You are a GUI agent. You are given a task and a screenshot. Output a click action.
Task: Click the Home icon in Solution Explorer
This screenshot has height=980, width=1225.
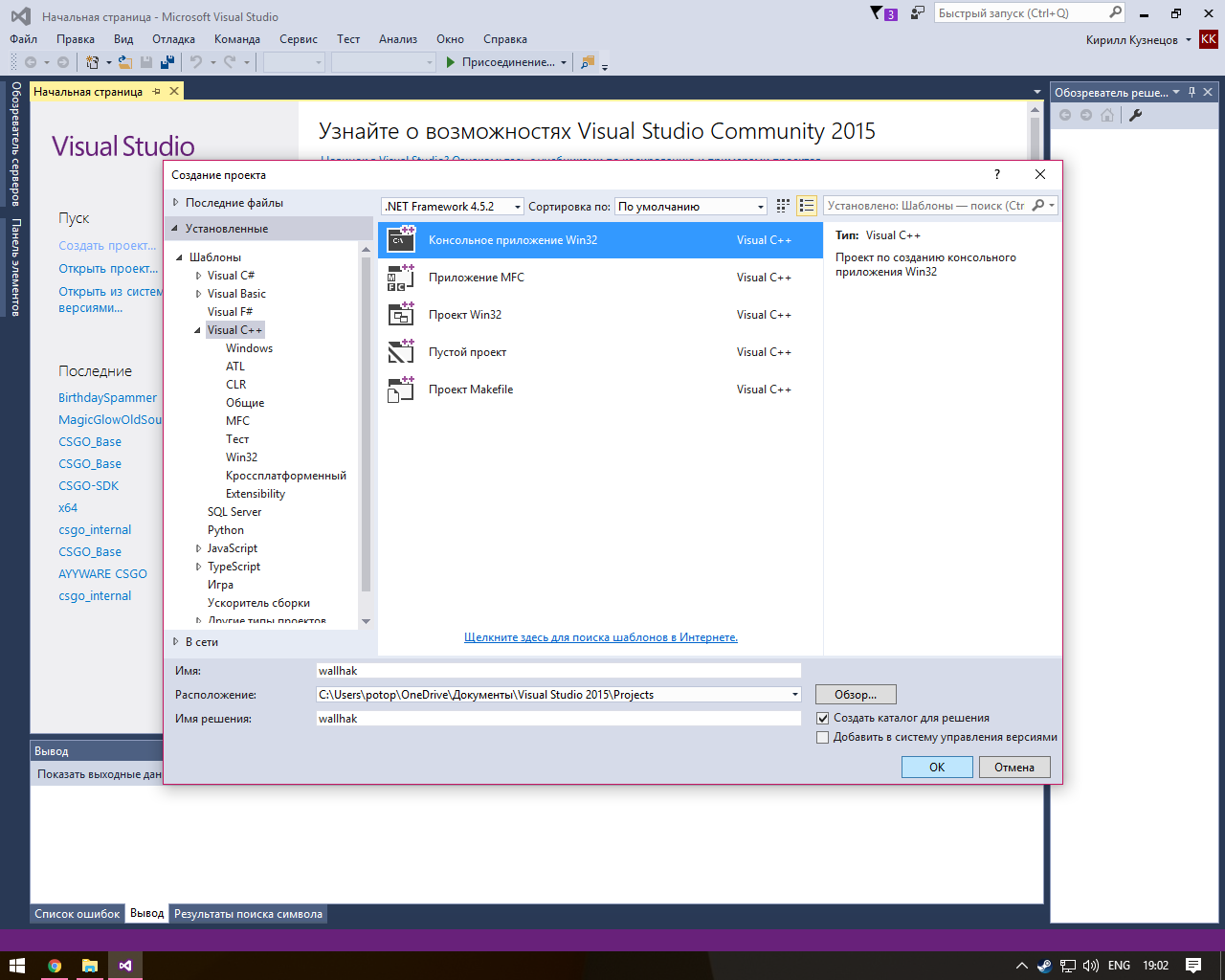click(x=1107, y=115)
